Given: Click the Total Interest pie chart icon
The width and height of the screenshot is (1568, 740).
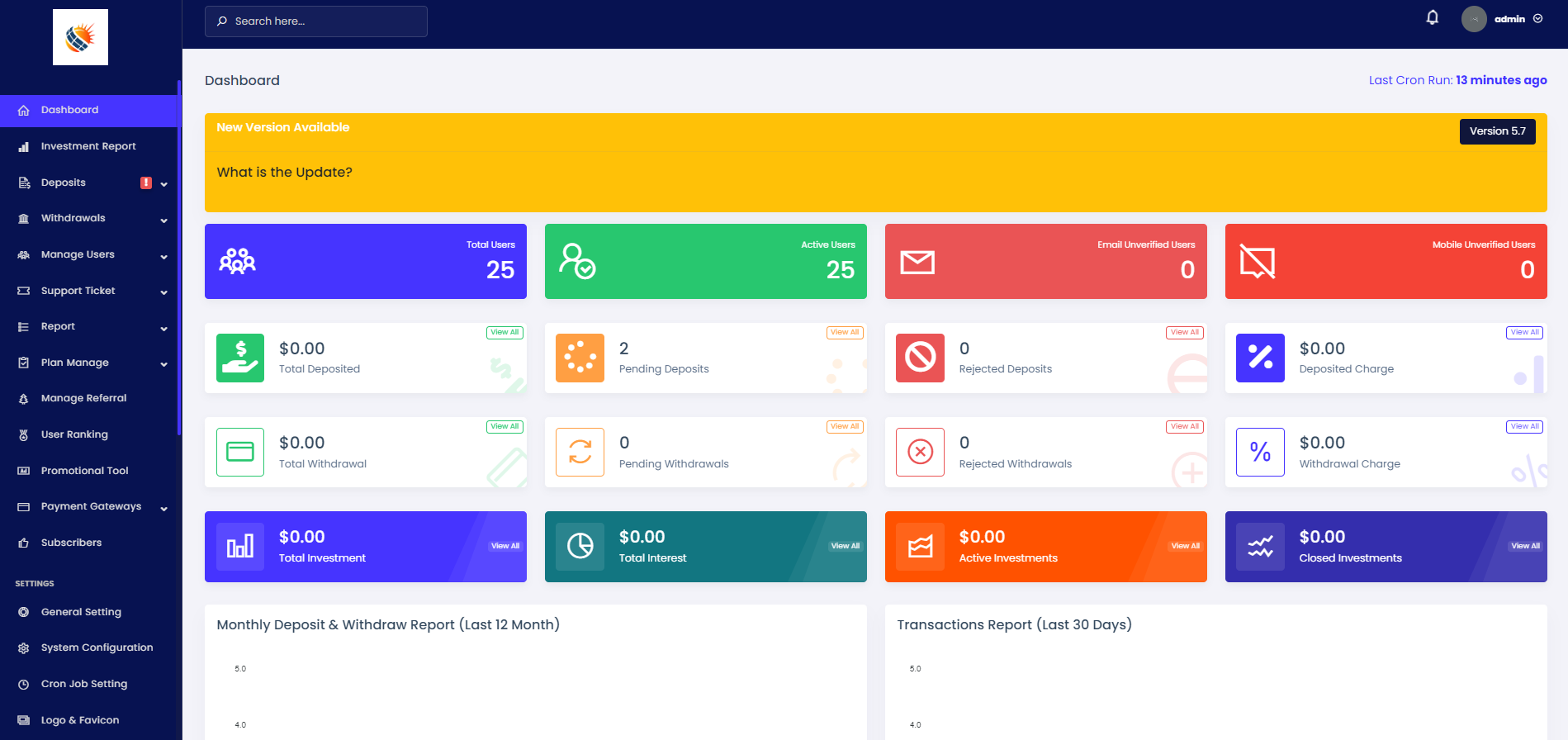Looking at the screenshot, I should pos(580,546).
